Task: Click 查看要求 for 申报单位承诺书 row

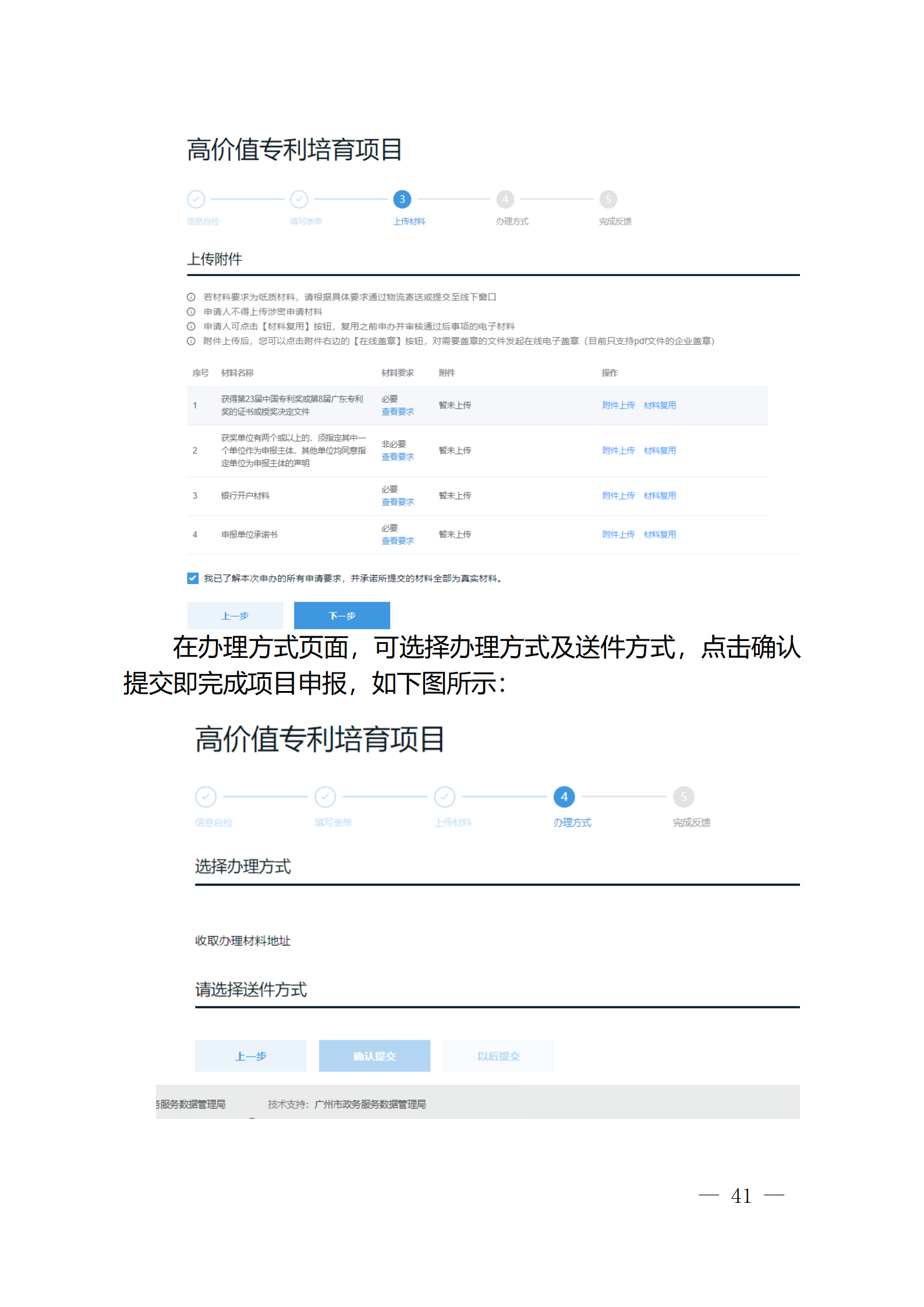Action: (398, 541)
